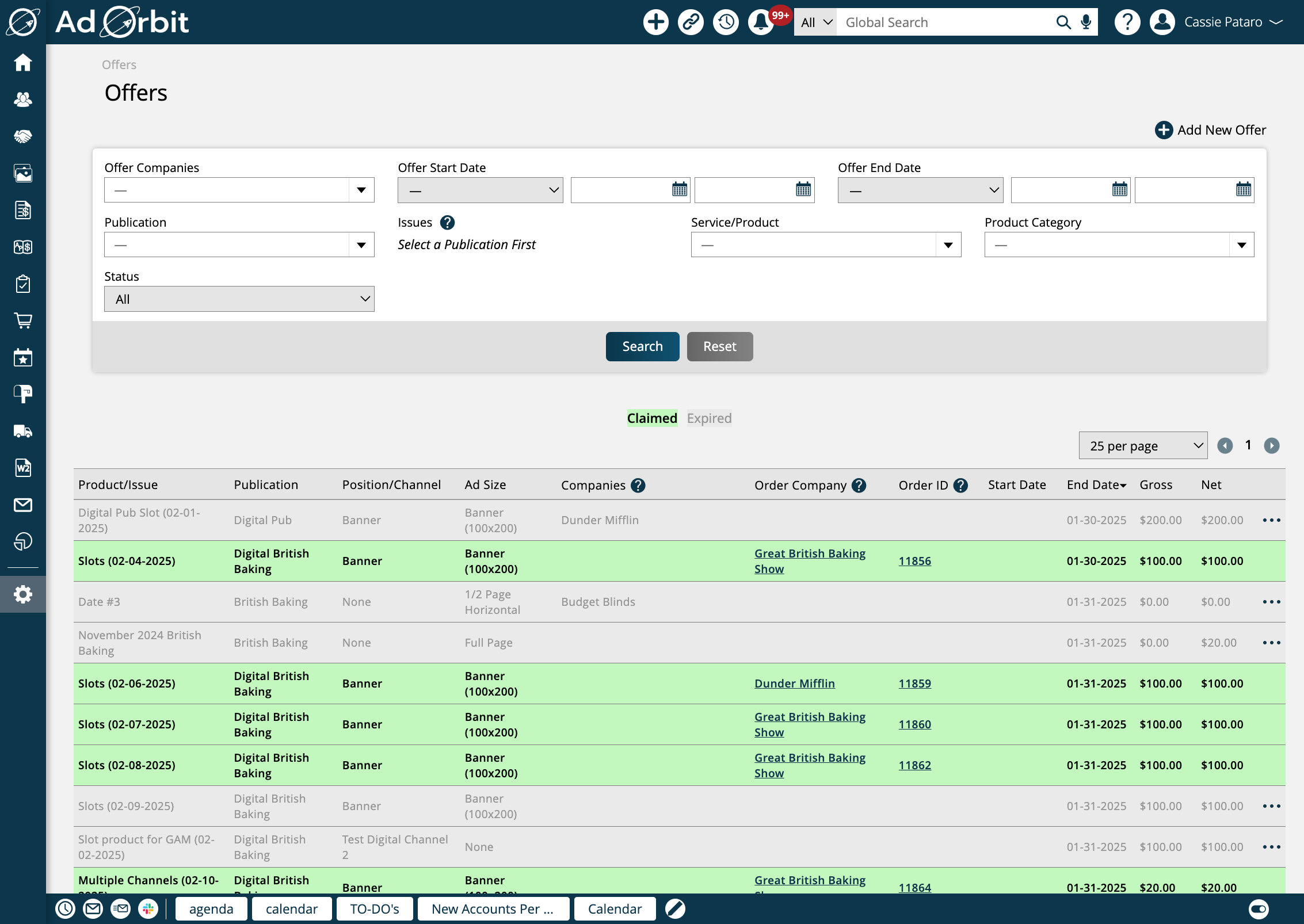Click the Search button
This screenshot has height=924, width=1304.
(x=642, y=346)
